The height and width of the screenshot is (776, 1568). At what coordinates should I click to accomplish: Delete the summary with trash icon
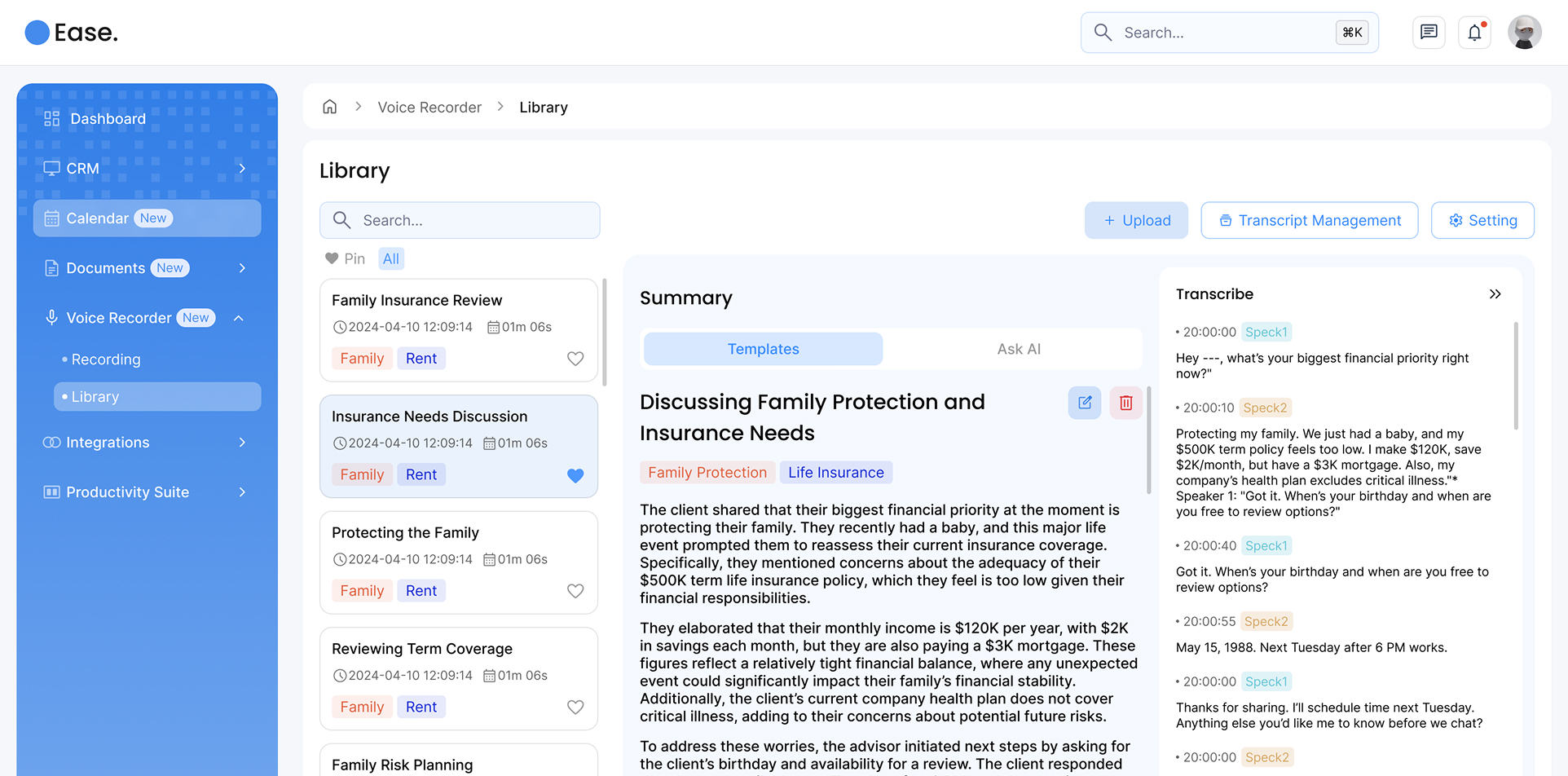coord(1125,403)
